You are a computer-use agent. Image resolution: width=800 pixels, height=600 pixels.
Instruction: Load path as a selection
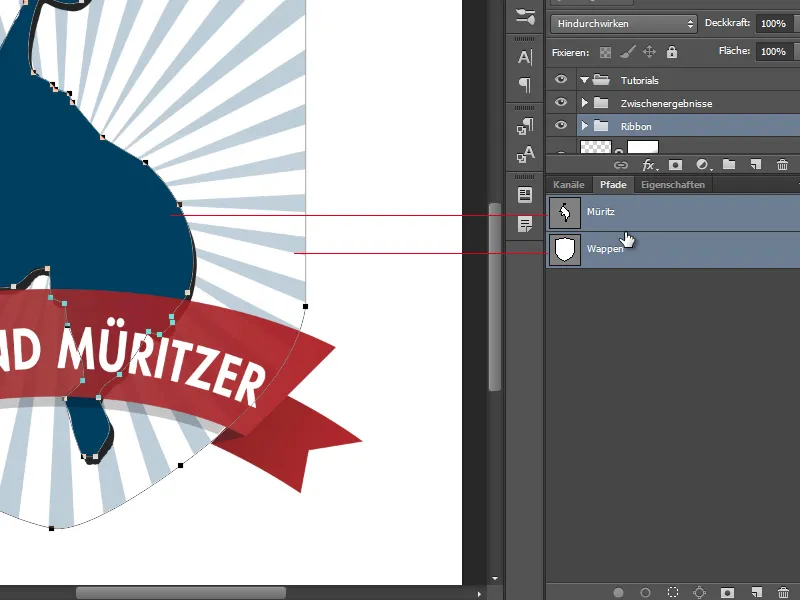[x=673, y=592]
